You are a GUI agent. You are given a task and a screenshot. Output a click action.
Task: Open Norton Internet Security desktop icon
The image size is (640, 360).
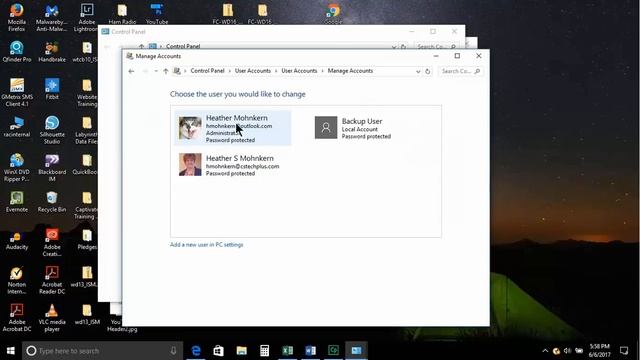17,280
